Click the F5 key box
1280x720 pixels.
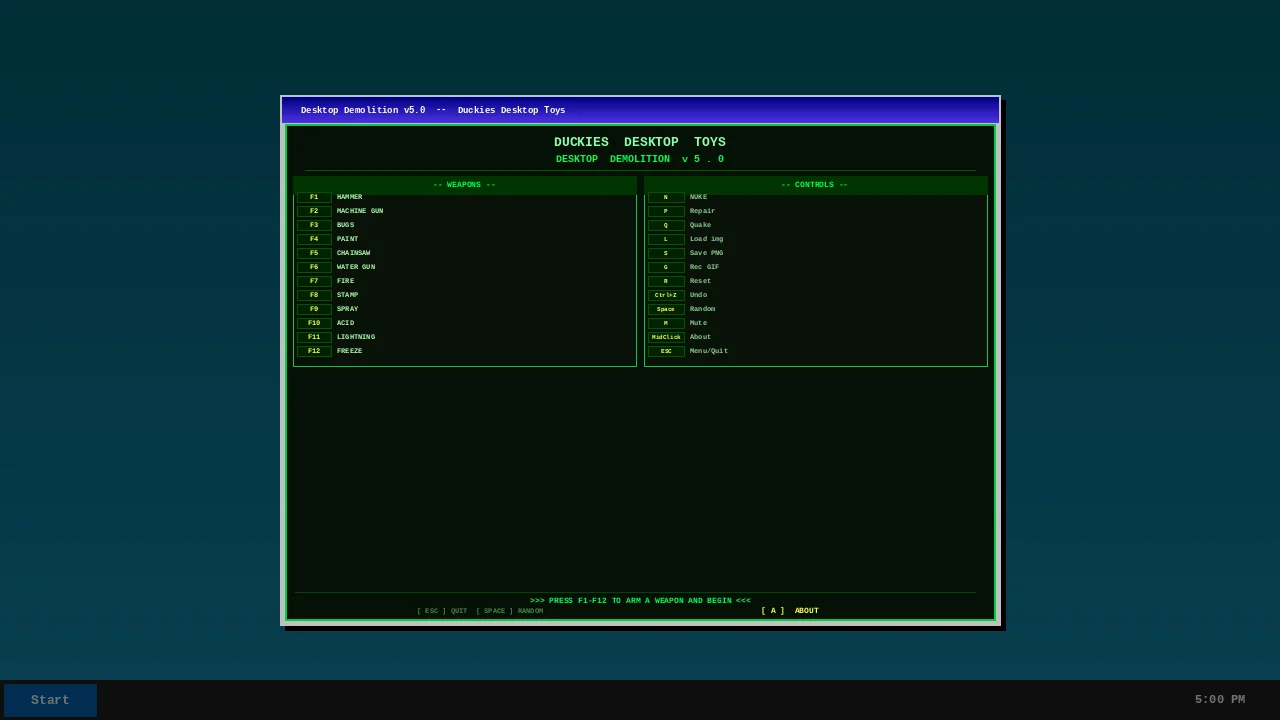(314, 253)
